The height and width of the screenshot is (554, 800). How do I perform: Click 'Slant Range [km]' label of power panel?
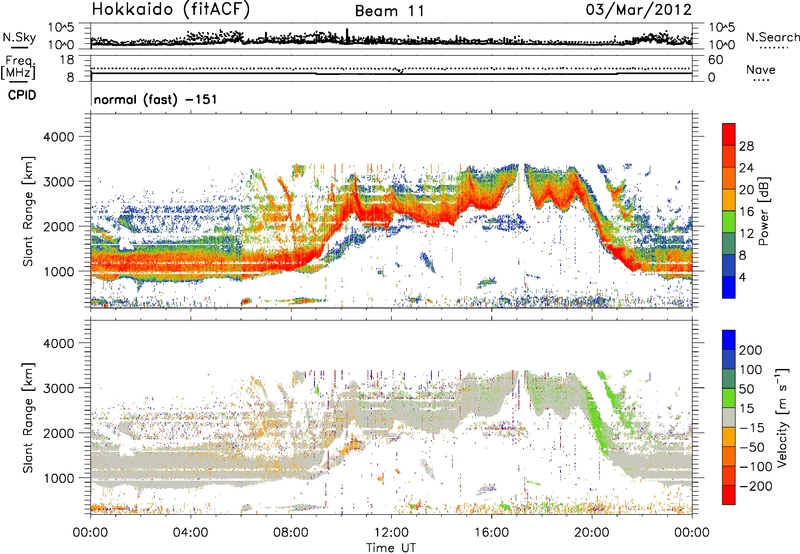click(28, 211)
